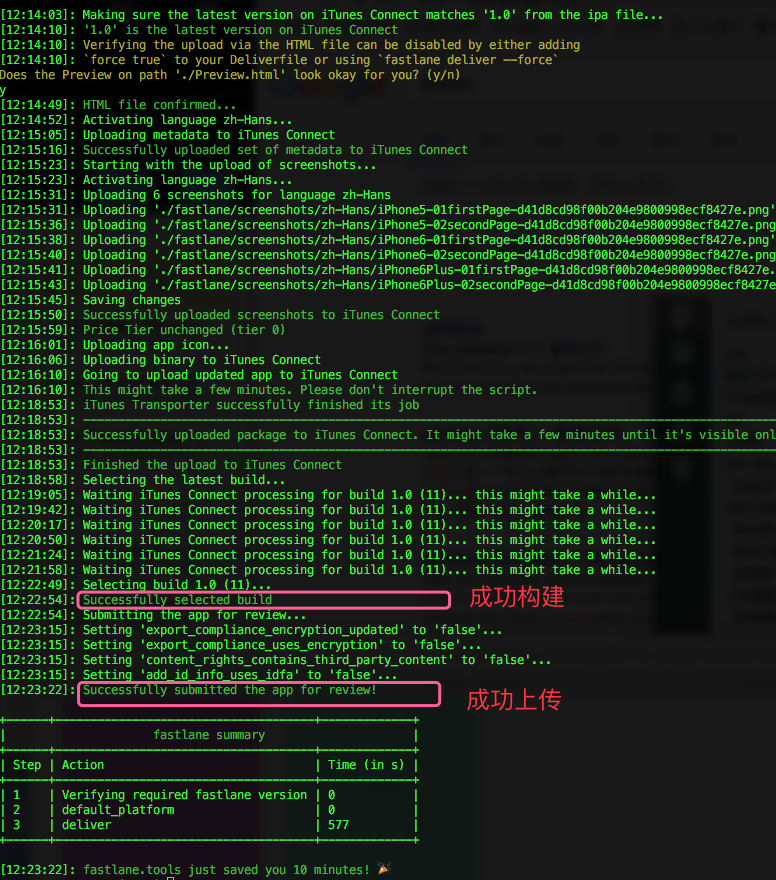Click the party popper emoji at bottom

click(384, 869)
